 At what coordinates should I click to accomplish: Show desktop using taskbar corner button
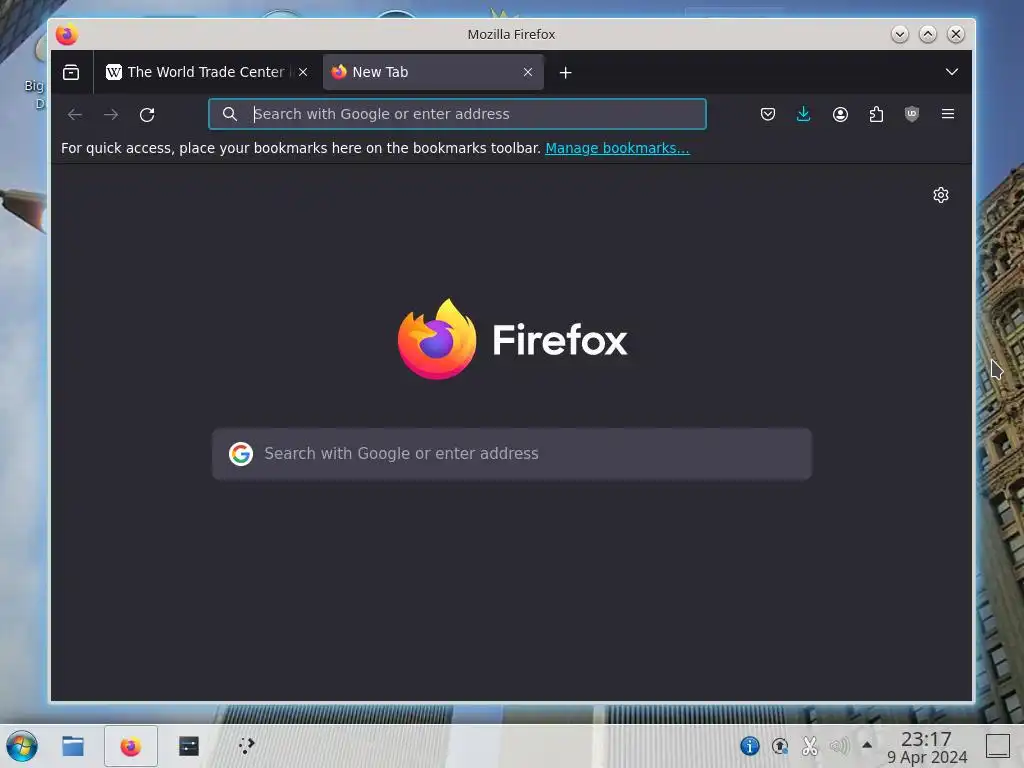coord(997,746)
